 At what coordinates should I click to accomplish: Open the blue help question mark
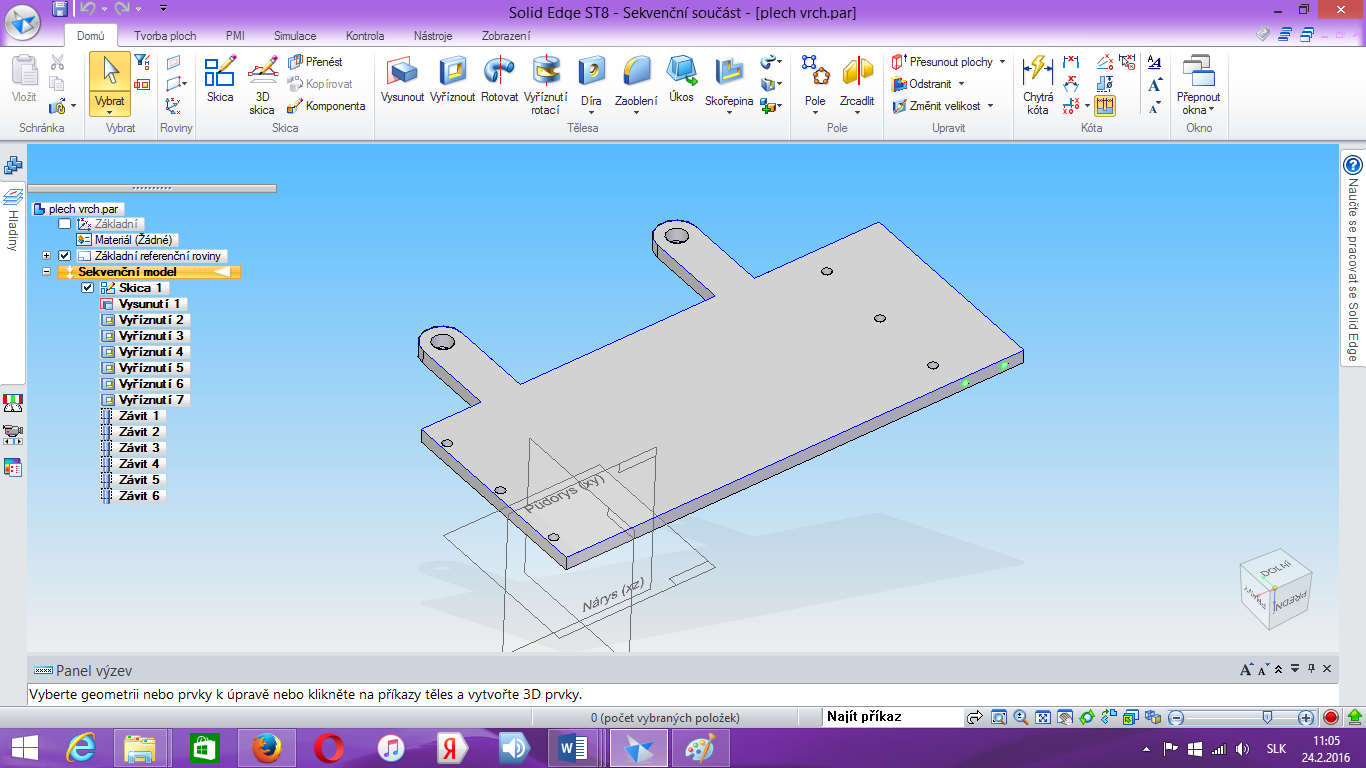(1353, 166)
